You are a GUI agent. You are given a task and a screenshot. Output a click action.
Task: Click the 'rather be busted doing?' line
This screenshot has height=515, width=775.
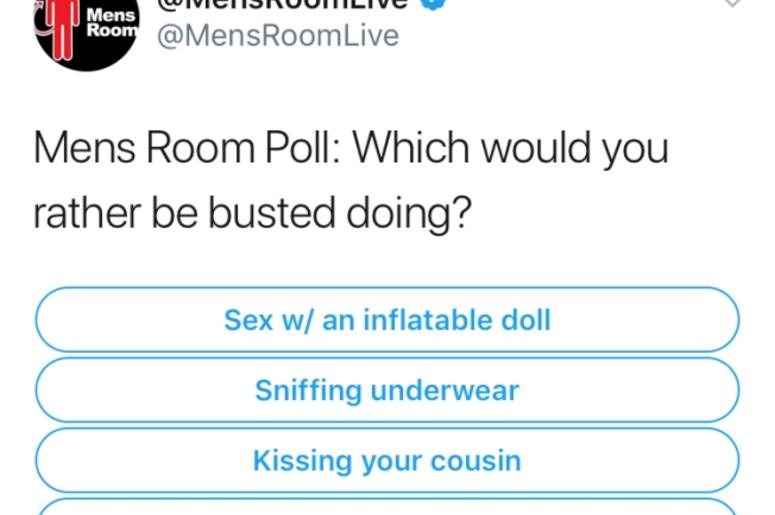click(253, 213)
